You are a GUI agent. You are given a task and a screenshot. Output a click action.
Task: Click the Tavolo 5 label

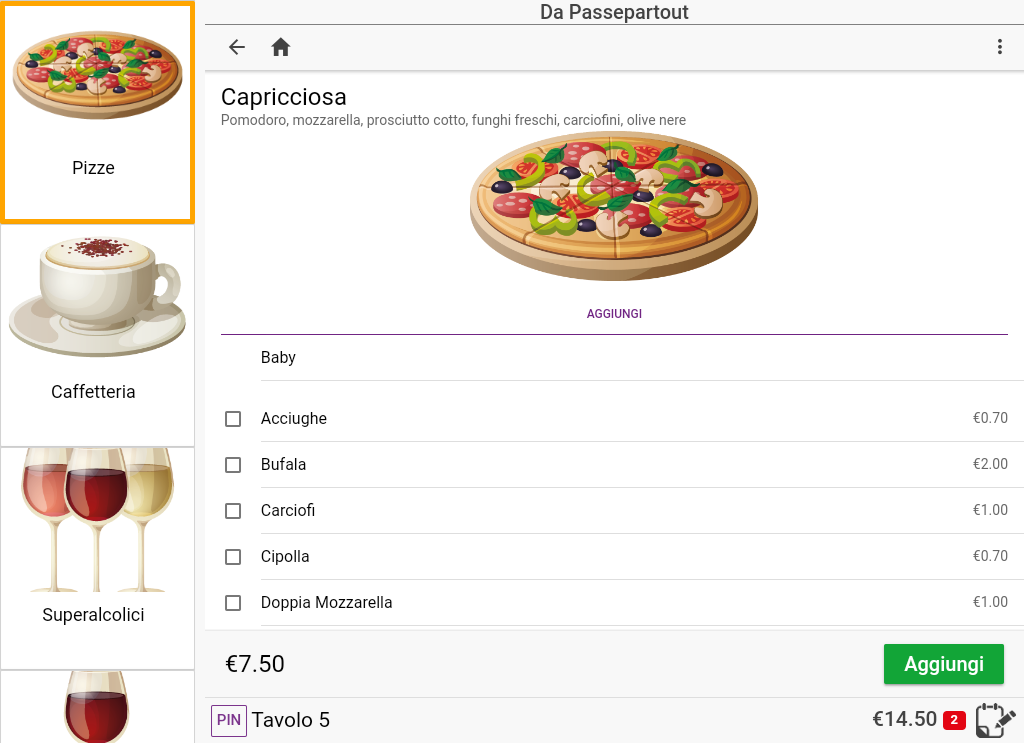tap(291, 720)
